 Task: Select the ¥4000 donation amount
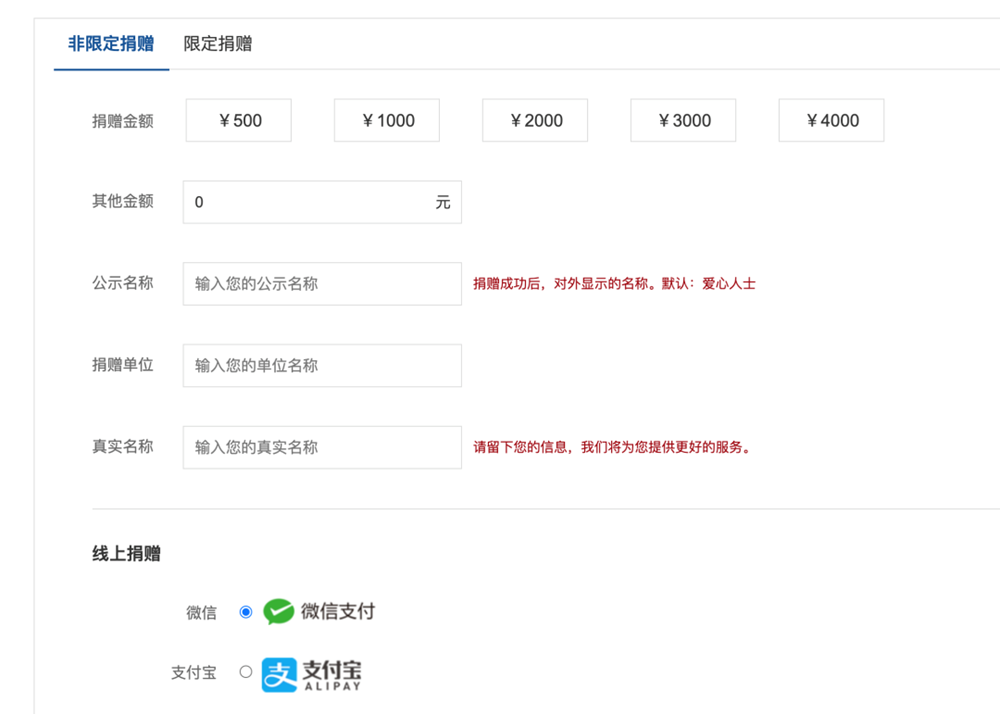(831, 121)
